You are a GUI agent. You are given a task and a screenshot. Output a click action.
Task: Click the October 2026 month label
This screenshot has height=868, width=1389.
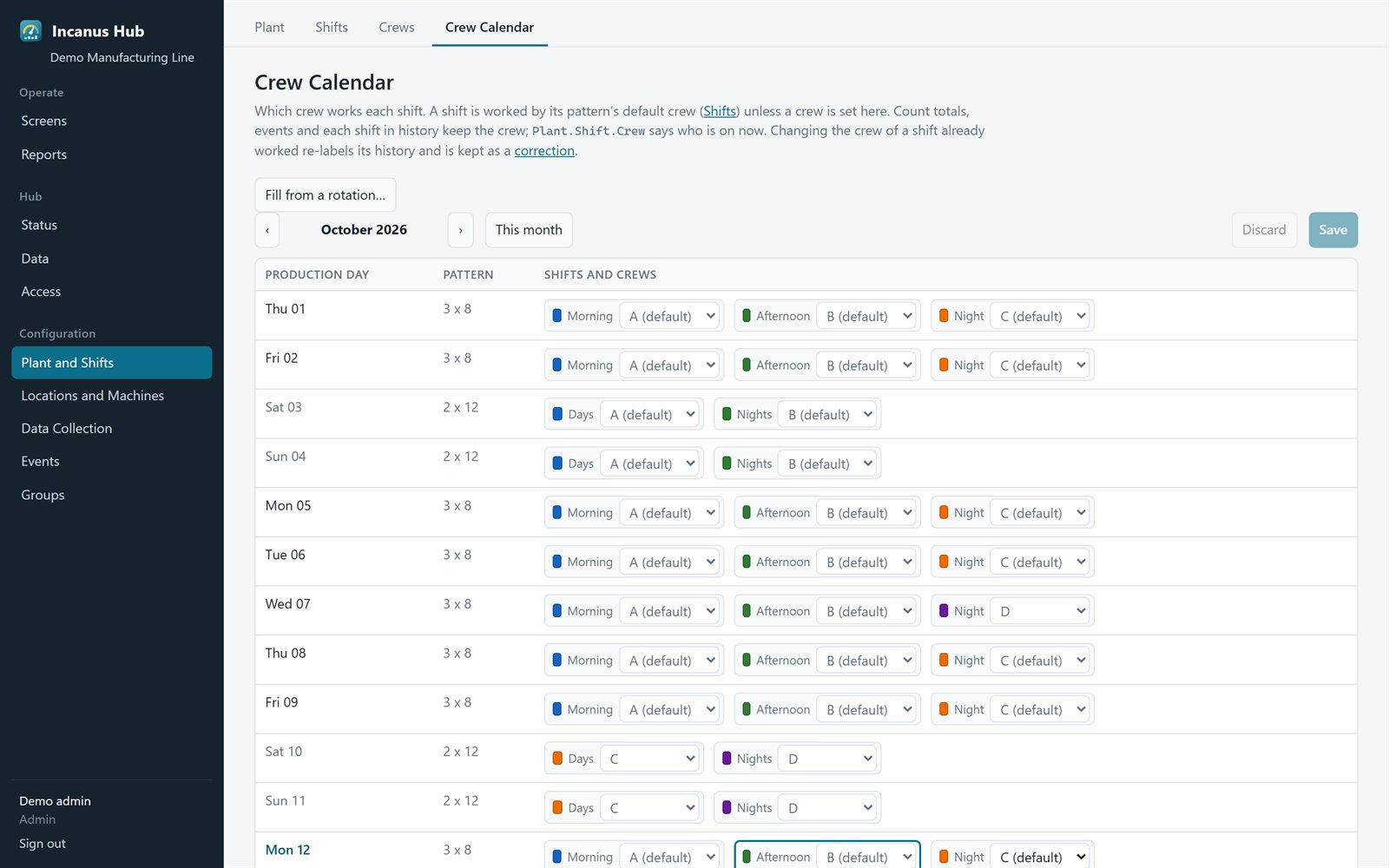pyautogui.click(x=364, y=230)
